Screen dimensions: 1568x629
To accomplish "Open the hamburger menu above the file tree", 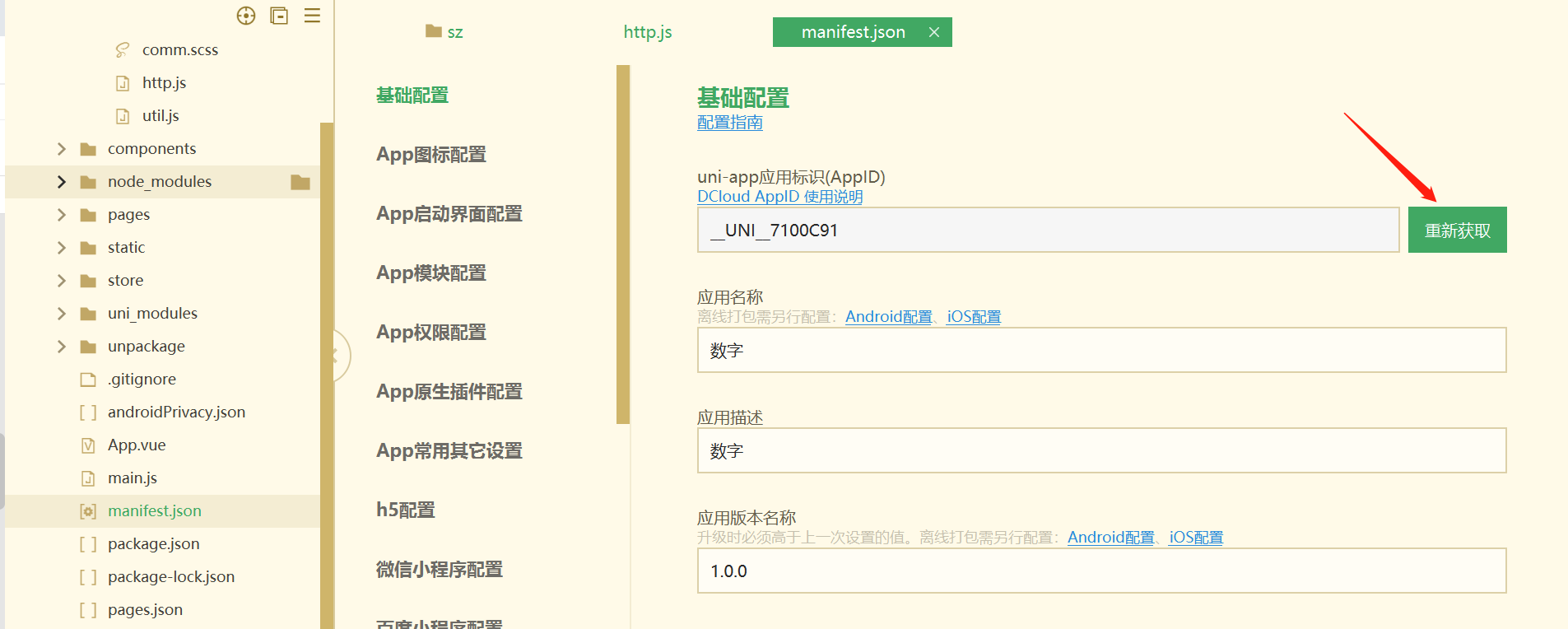I will (x=312, y=16).
